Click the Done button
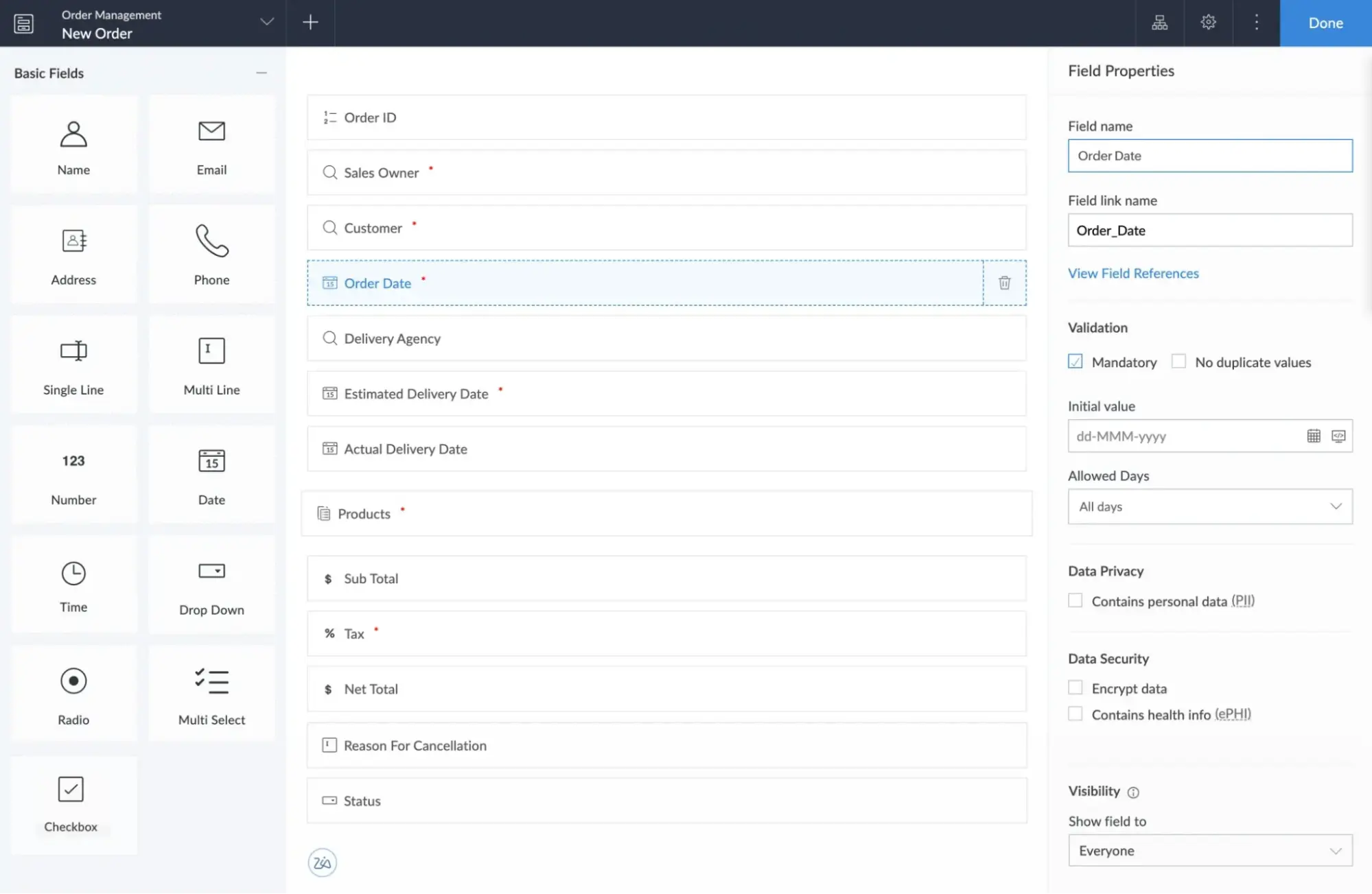 coord(1325,23)
